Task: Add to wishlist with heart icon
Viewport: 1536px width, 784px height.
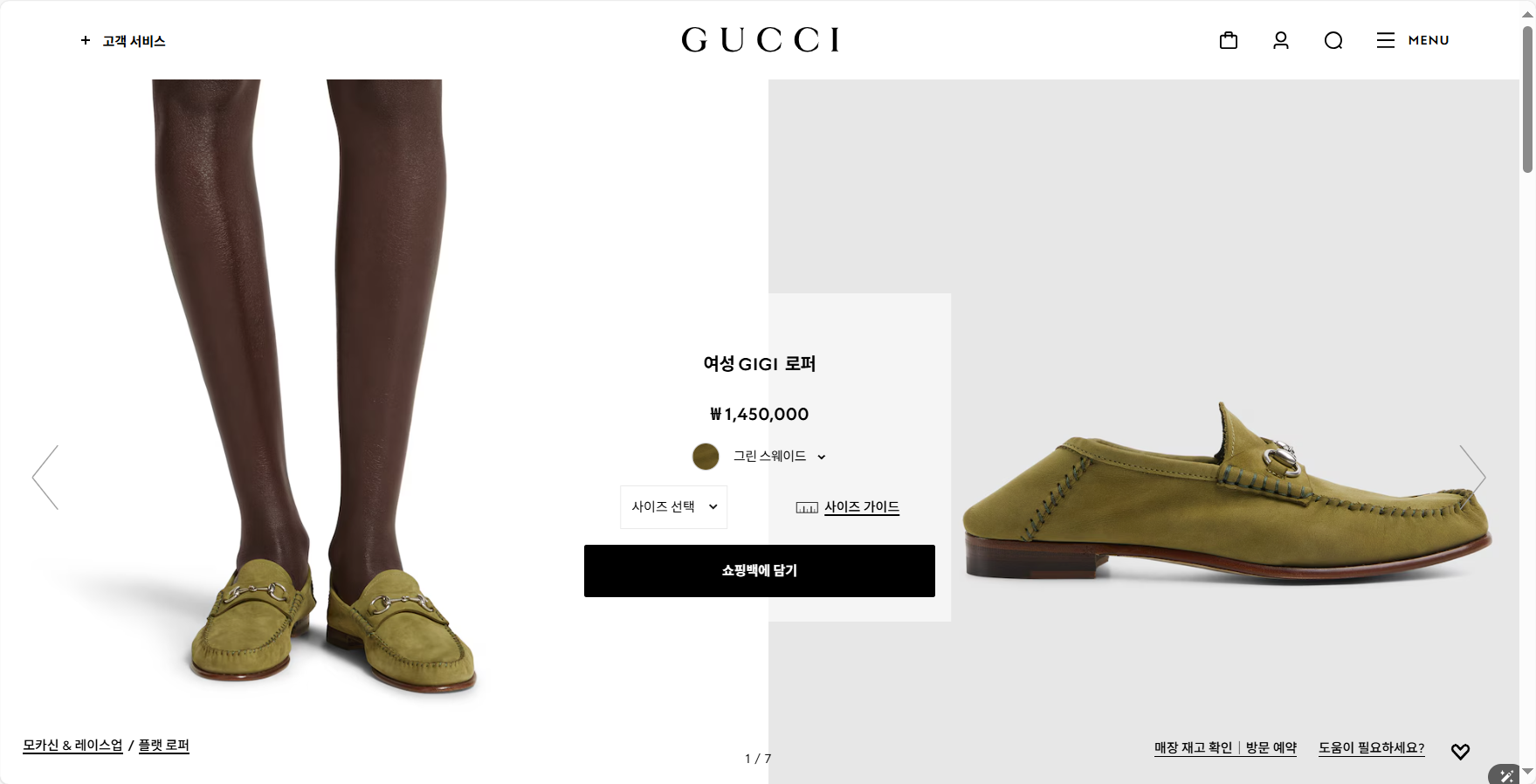Action: pos(1460,751)
